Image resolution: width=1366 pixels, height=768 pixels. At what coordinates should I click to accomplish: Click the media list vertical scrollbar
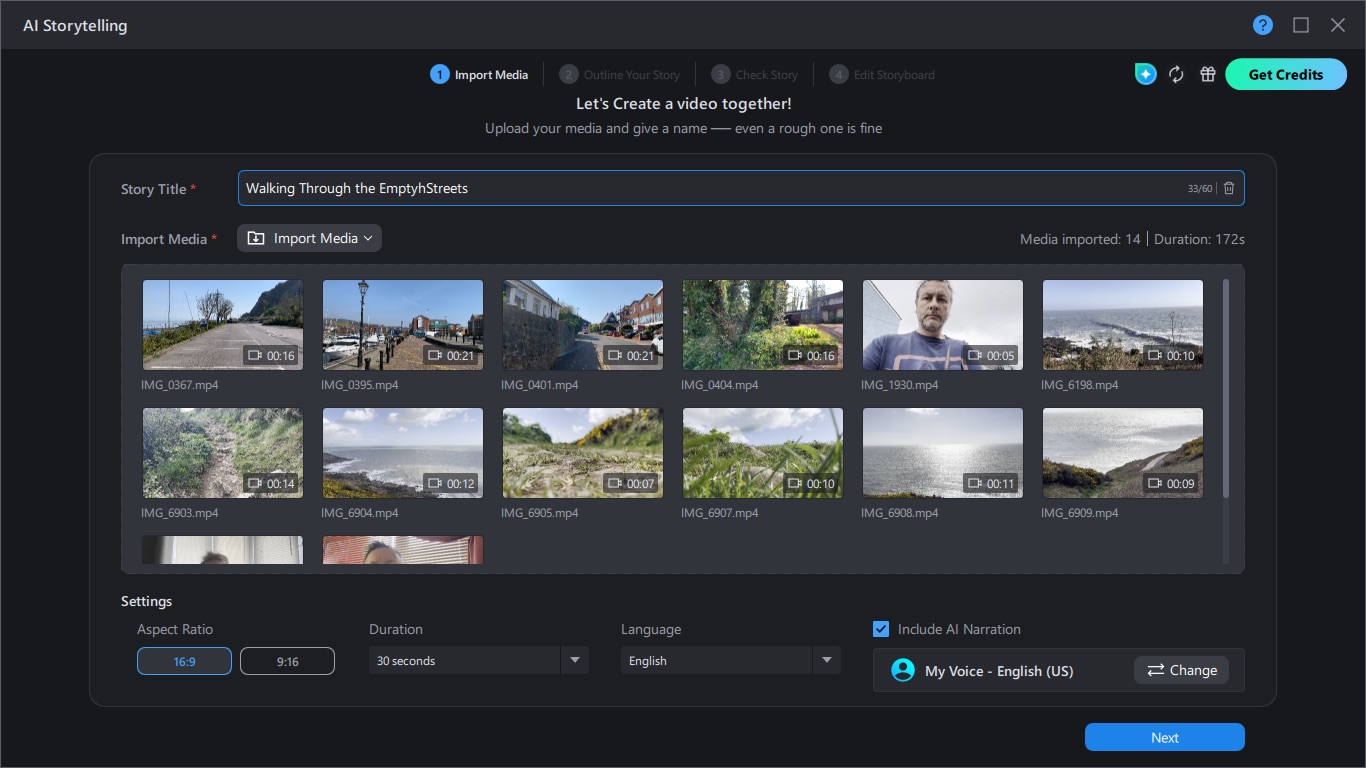click(x=1228, y=388)
